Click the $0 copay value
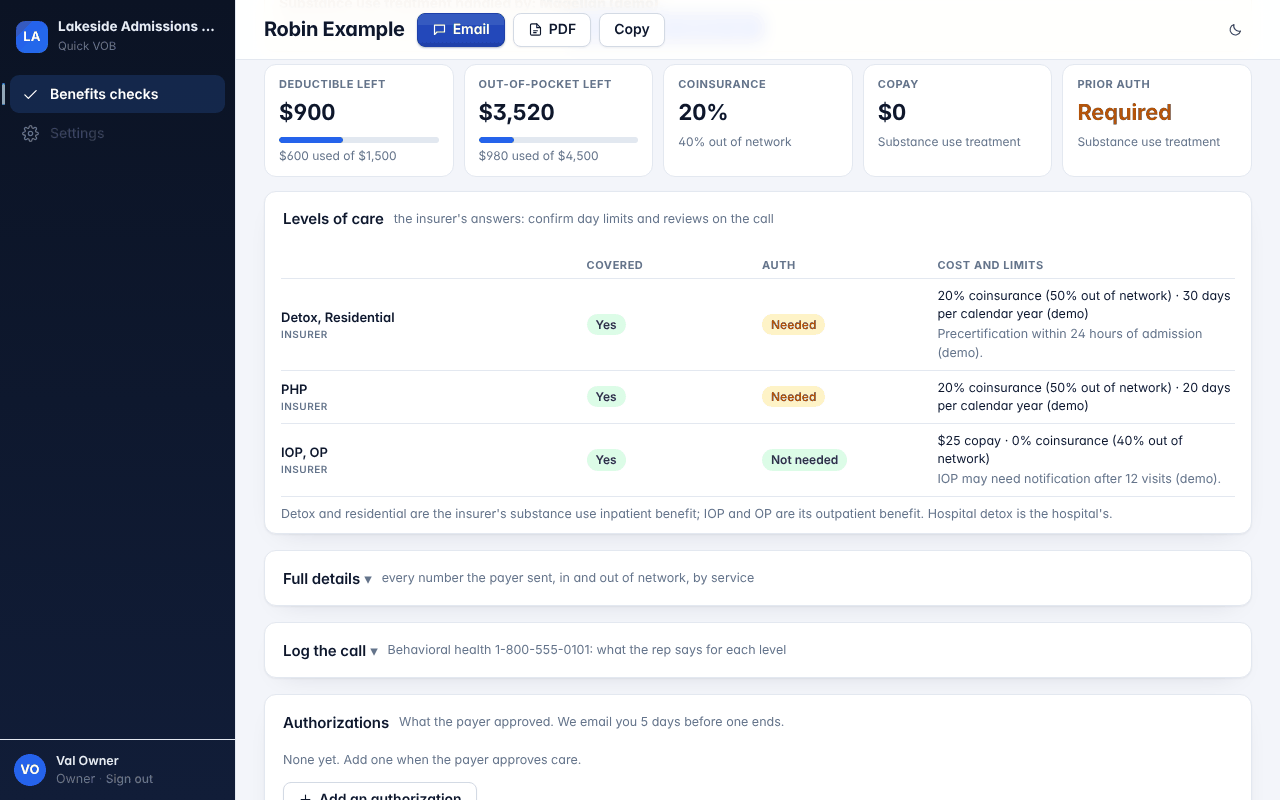1280x800 pixels. [x=892, y=112]
